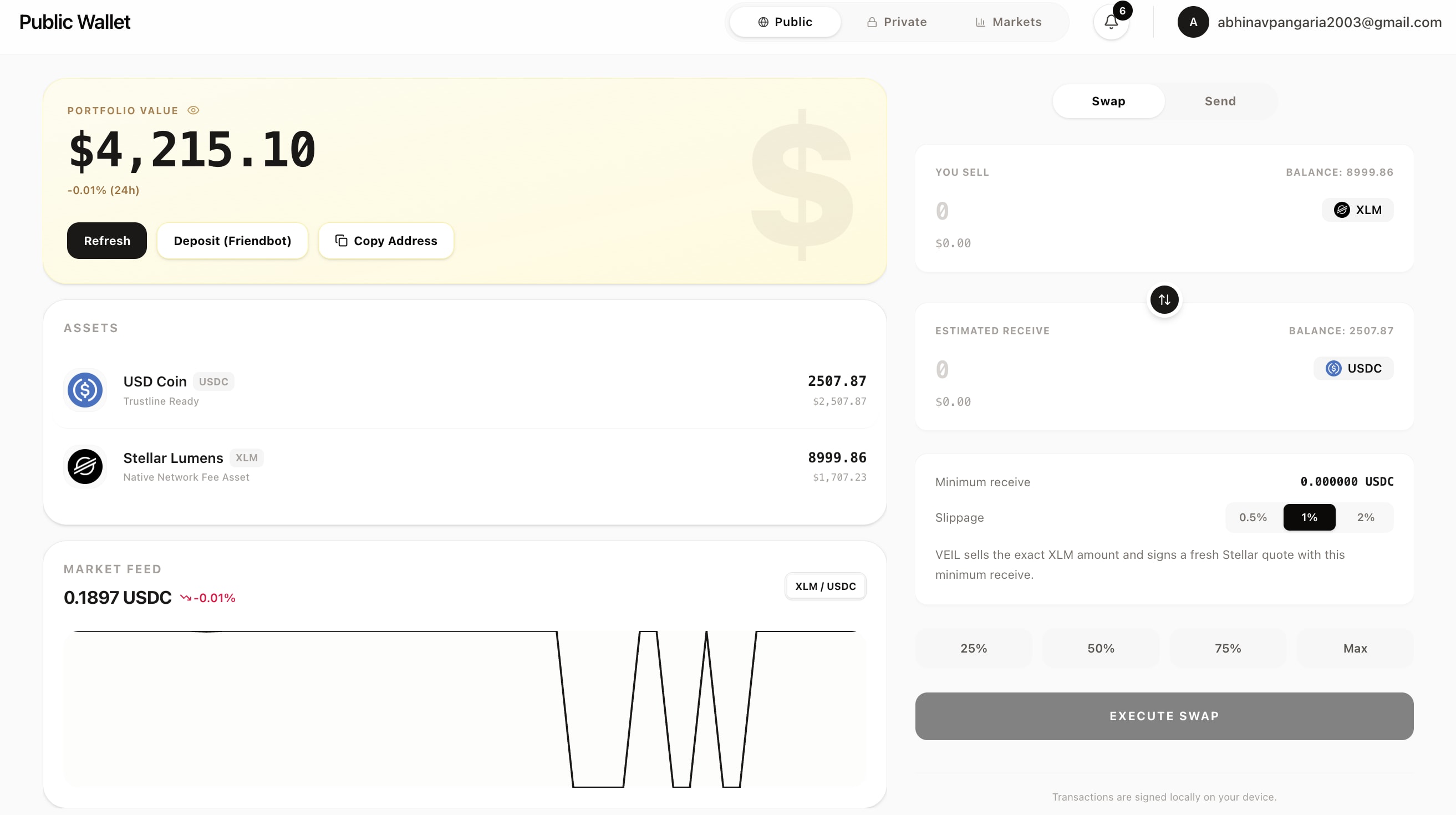Click the '$1,707.23' XLM value
The height and width of the screenshot is (815, 1456).
click(x=839, y=477)
